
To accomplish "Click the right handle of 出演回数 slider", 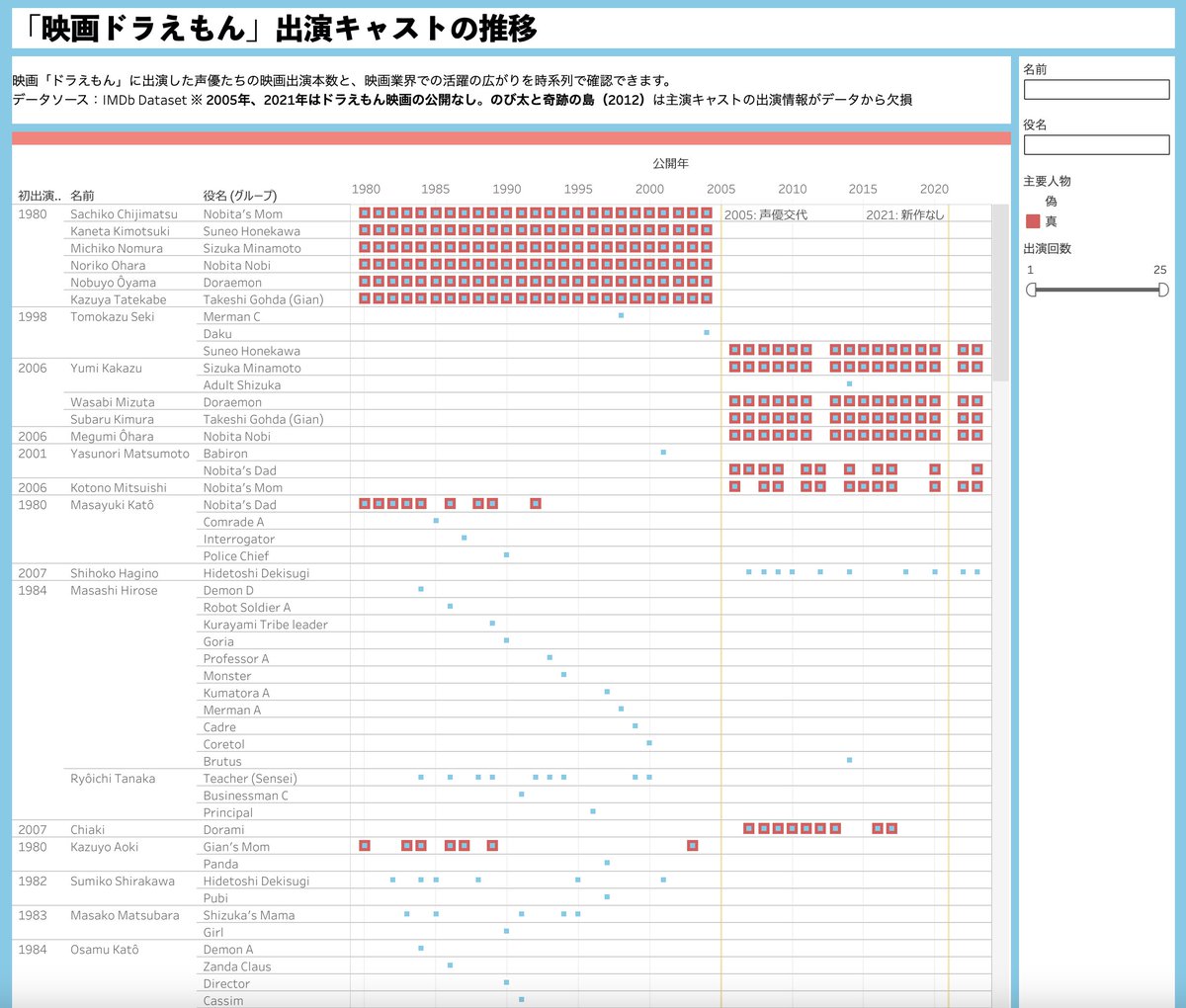I will point(1163,290).
